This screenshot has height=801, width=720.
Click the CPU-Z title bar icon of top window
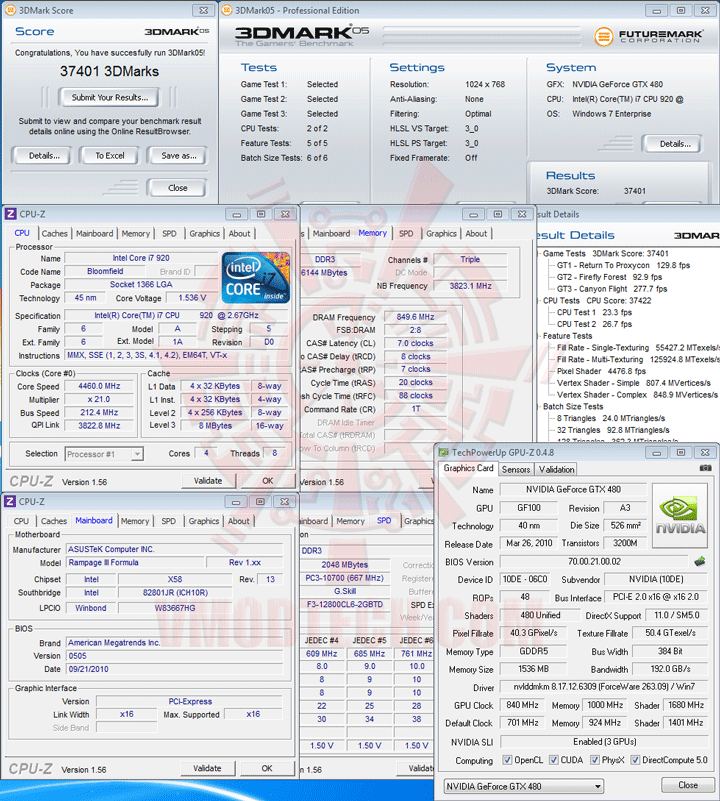point(10,214)
